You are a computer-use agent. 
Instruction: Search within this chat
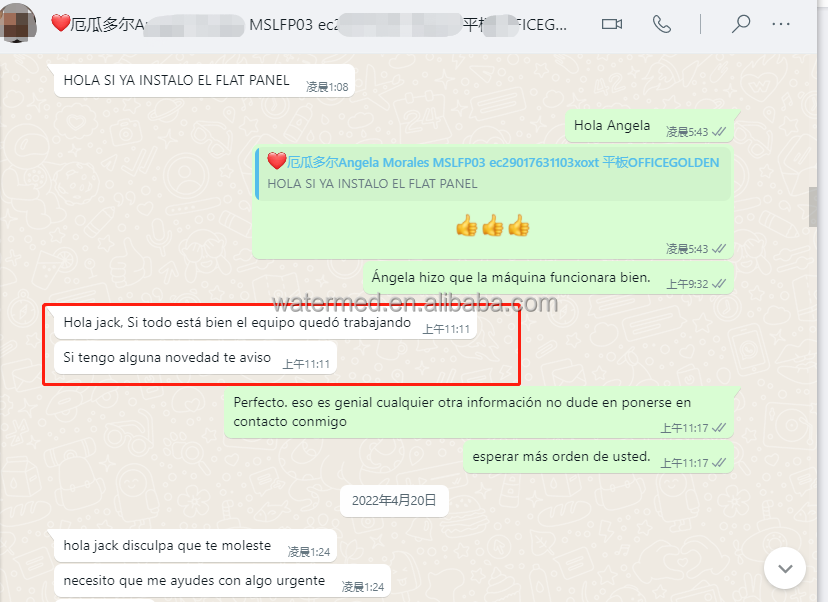741,24
